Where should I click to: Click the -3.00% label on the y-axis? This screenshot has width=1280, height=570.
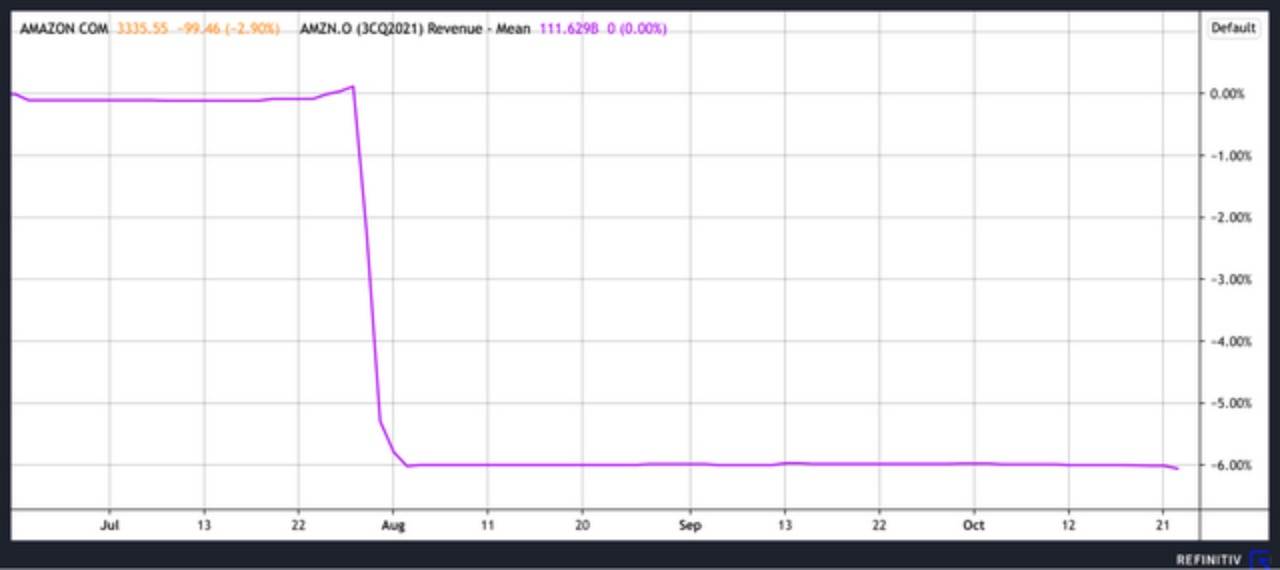[1225, 280]
